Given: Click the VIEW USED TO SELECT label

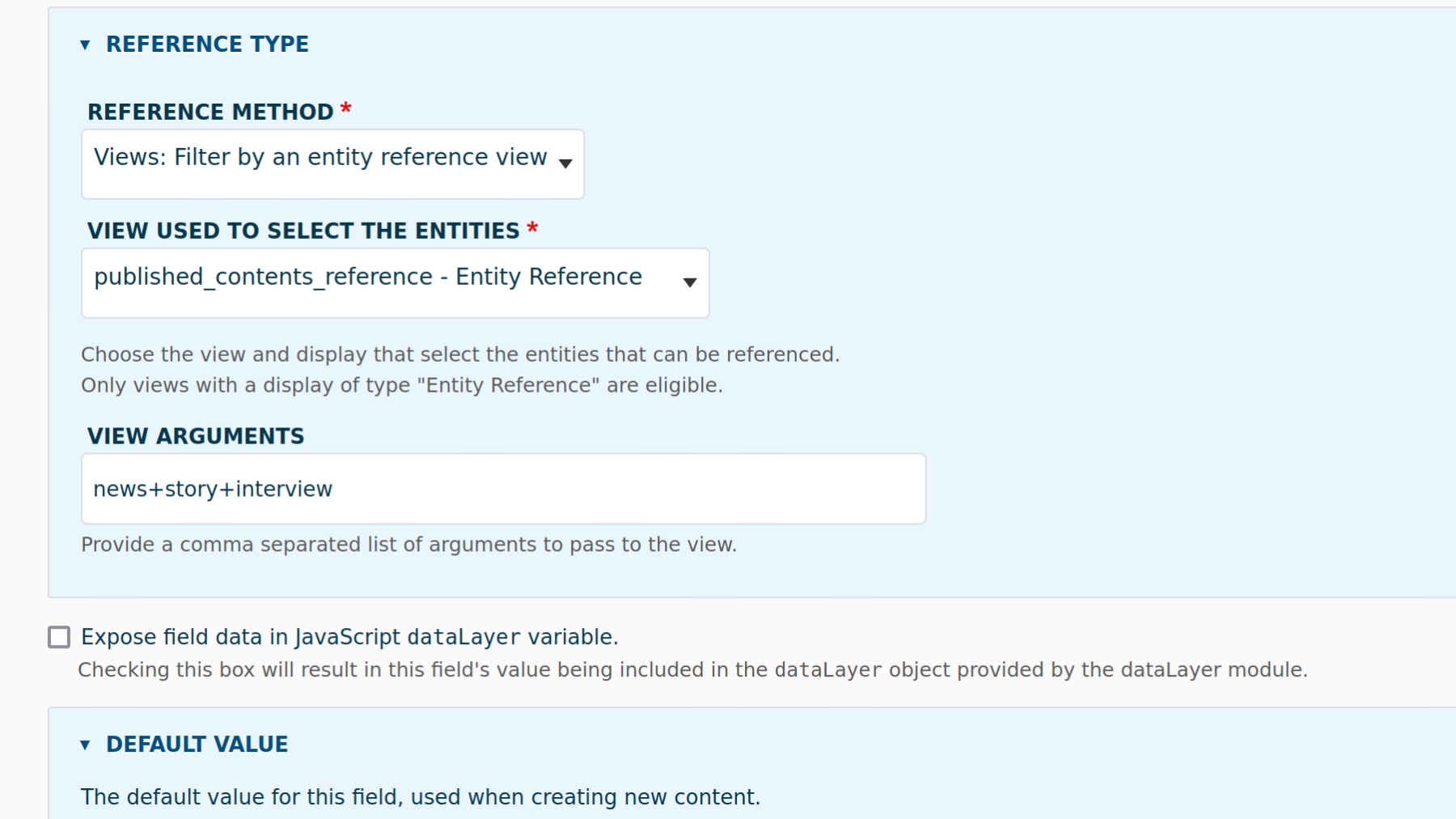Looking at the screenshot, I should point(303,231).
